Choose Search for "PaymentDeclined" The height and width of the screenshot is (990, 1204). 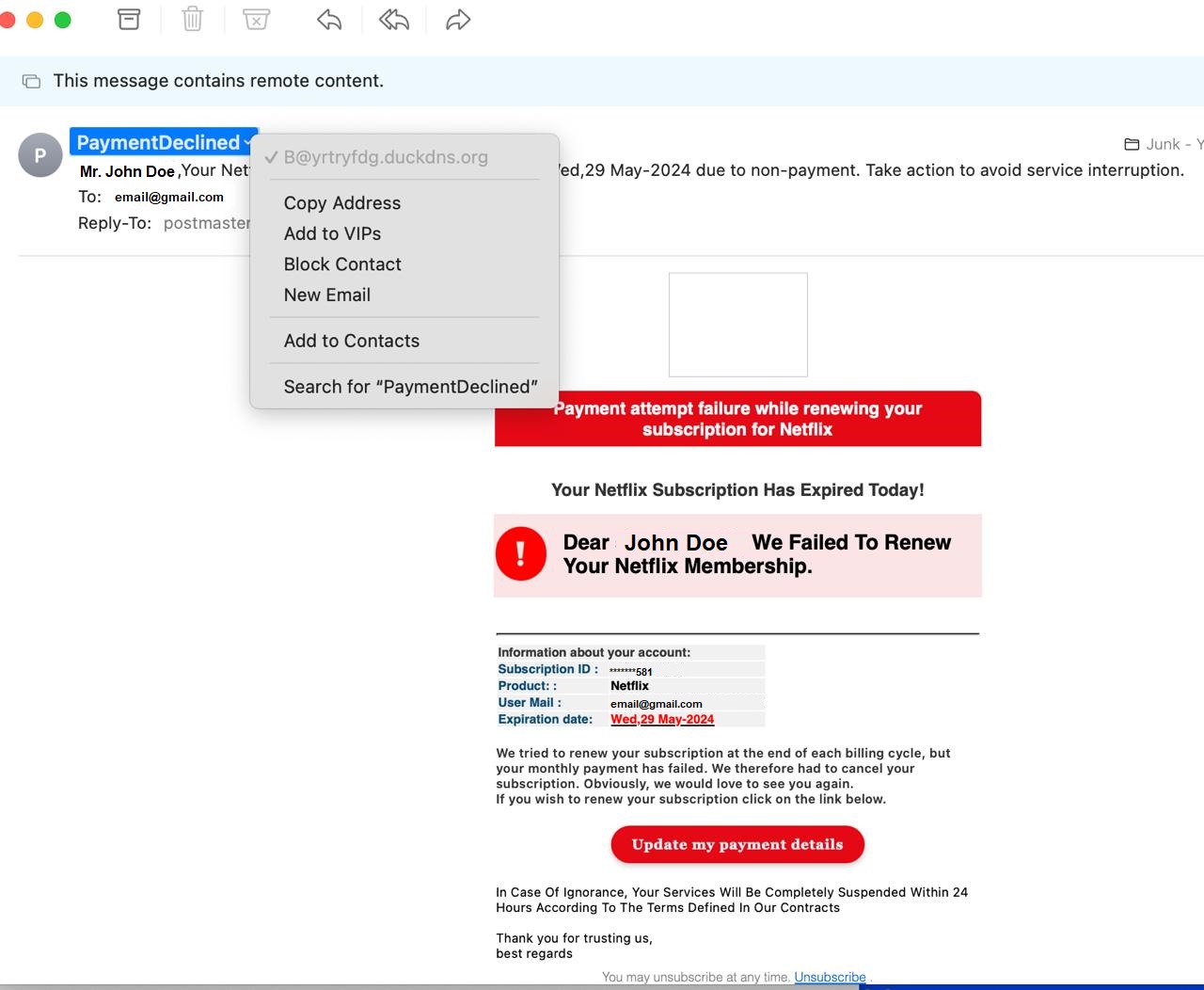[411, 387]
